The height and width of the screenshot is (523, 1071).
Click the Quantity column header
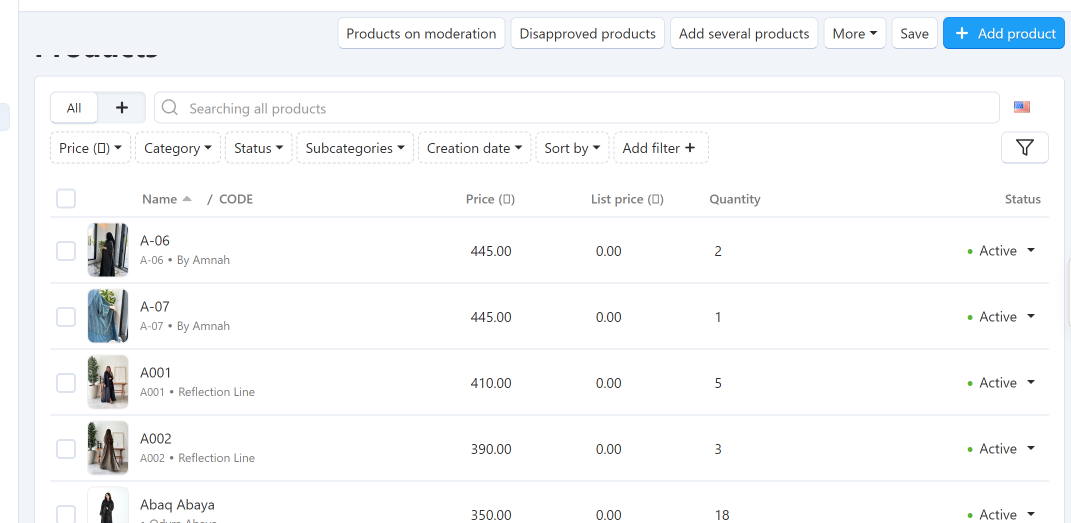pos(734,199)
